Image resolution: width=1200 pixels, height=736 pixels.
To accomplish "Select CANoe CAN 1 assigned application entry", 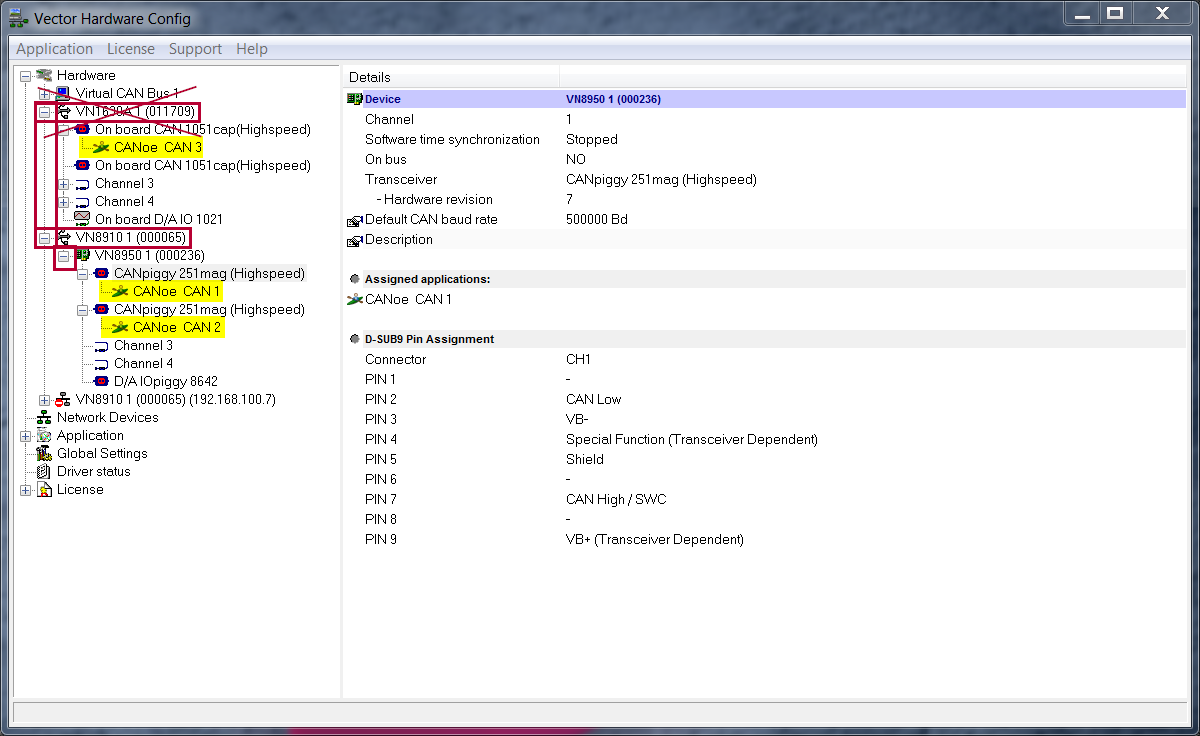I will pos(407,299).
